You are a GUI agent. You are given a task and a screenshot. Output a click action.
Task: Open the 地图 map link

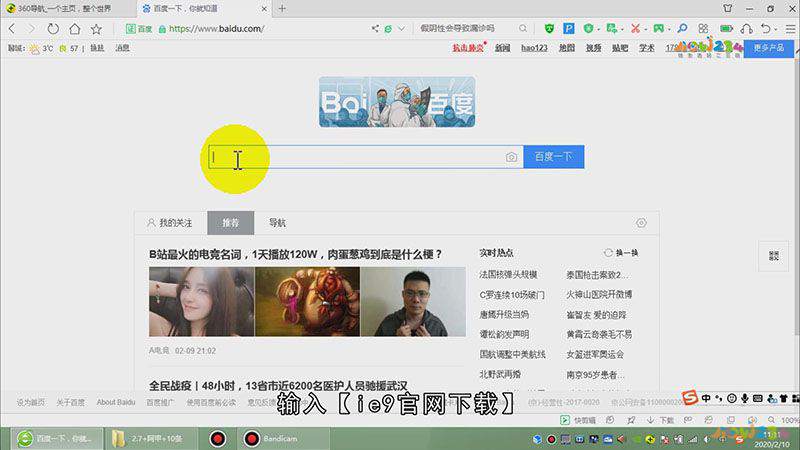tap(566, 48)
